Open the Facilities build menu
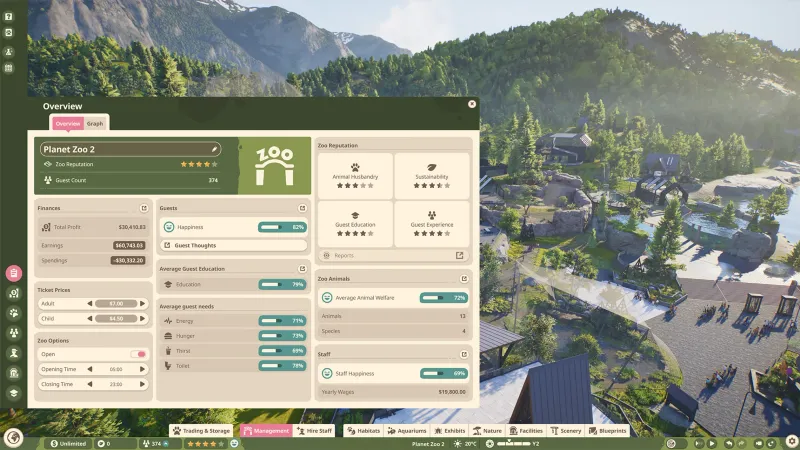The image size is (800, 450). [x=526, y=431]
